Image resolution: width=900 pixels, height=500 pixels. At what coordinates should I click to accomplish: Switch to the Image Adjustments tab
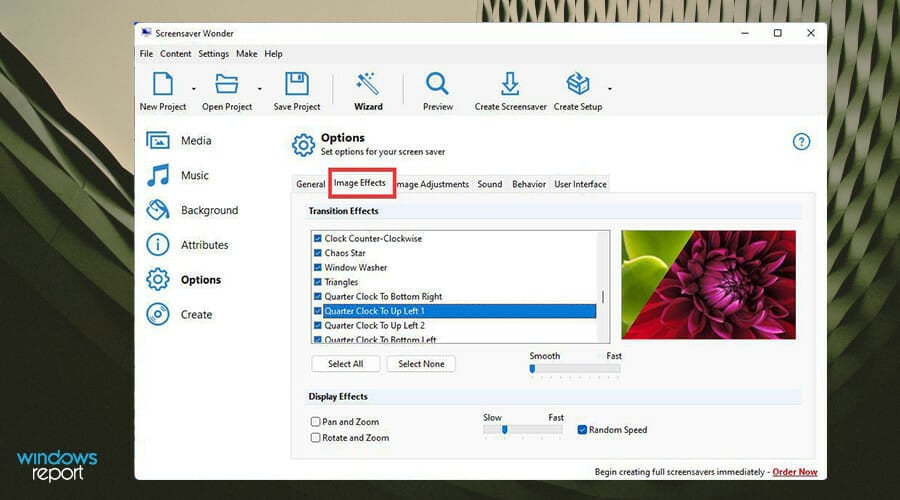(x=433, y=184)
